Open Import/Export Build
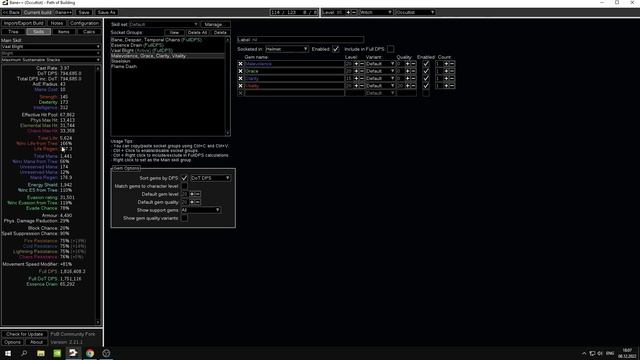The image size is (640, 360). pyautogui.click(x=24, y=23)
